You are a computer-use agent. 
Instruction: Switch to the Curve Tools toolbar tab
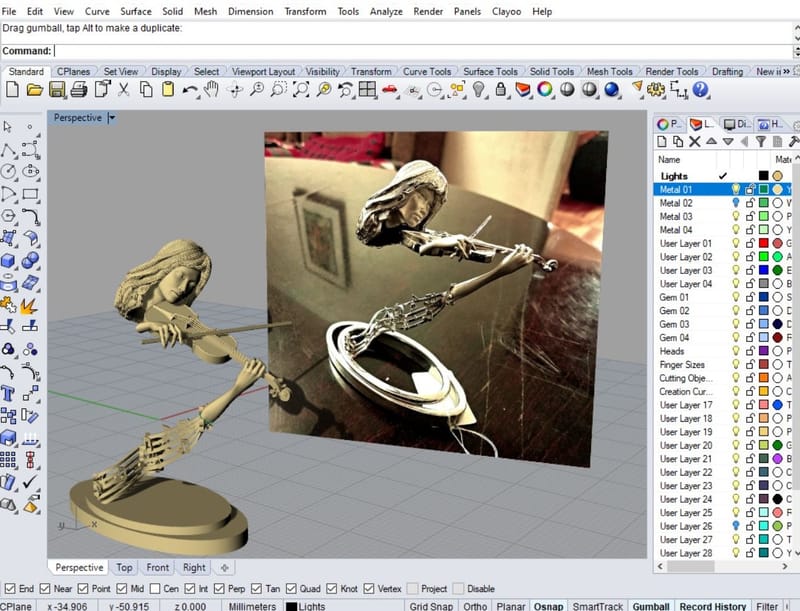pos(427,72)
